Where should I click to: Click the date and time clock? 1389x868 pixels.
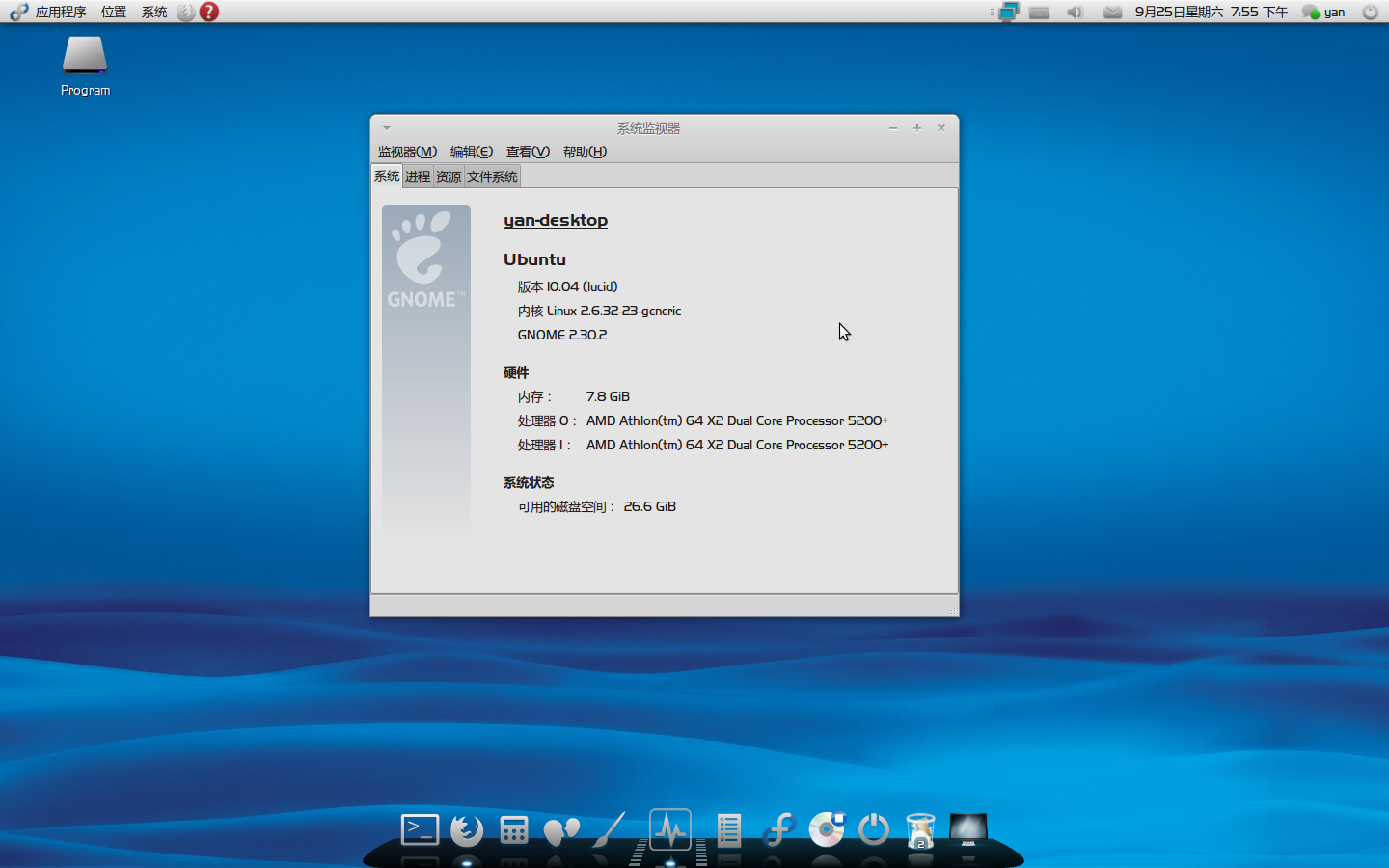[1211, 12]
